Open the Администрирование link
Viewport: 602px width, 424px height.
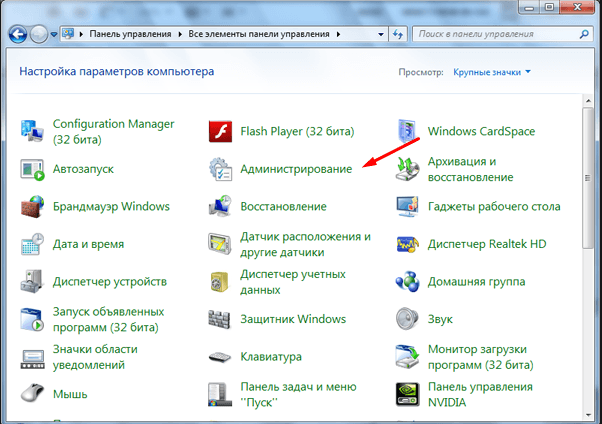click(296, 169)
